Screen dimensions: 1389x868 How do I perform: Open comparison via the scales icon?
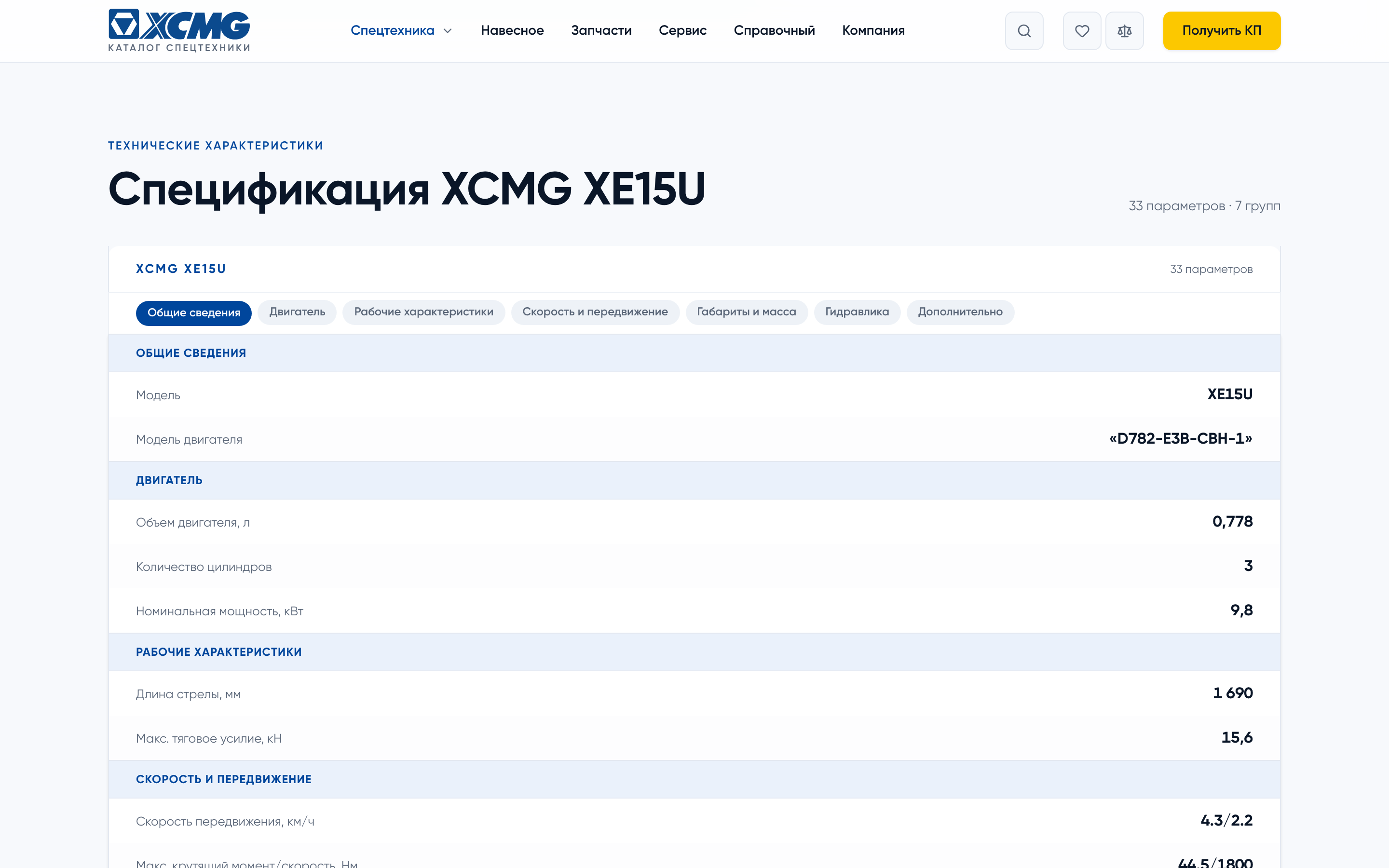coord(1124,31)
